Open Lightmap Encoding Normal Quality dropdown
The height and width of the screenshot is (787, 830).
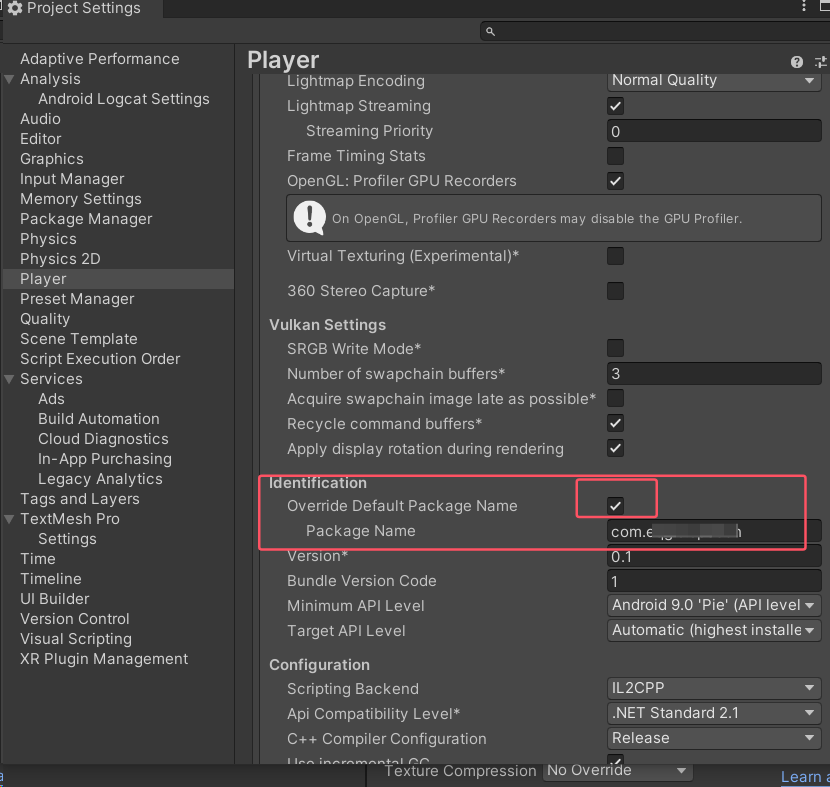click(714, 80)
